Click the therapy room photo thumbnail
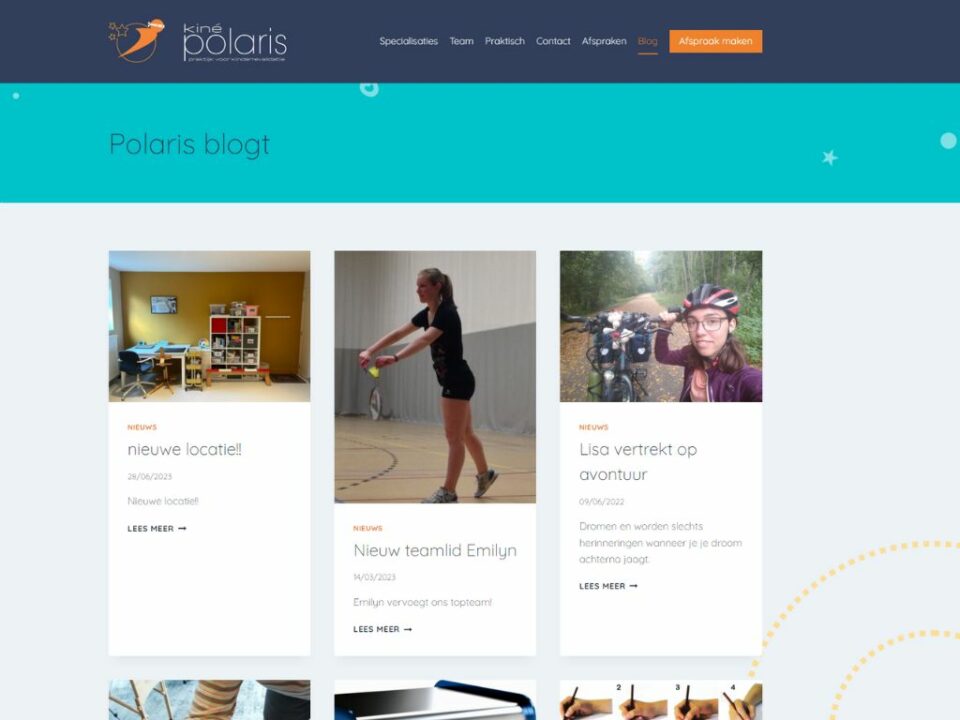Screen dimensions: 960x720 [x=209, y=326]
